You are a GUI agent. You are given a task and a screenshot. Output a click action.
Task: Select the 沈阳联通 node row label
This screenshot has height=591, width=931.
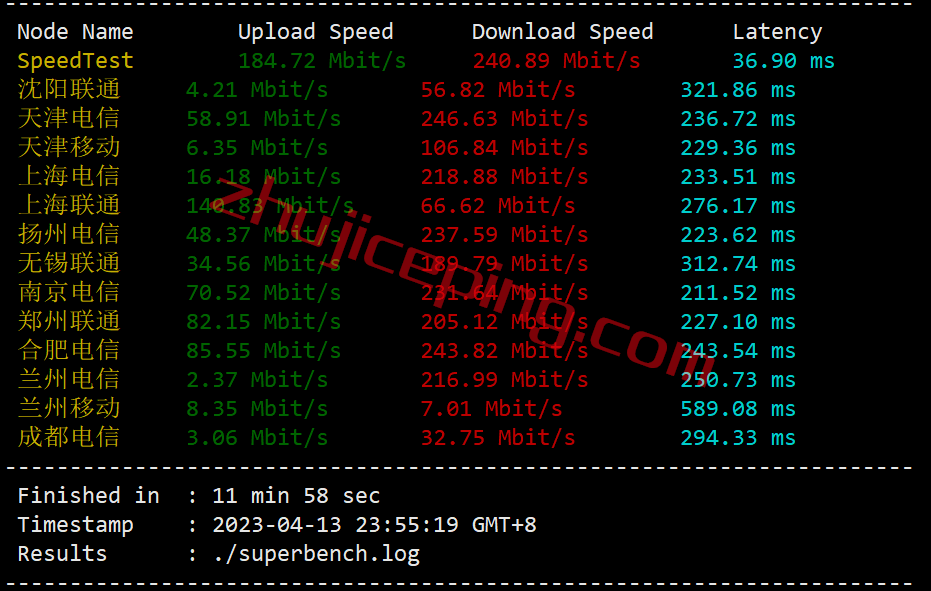tap(69, 90)
